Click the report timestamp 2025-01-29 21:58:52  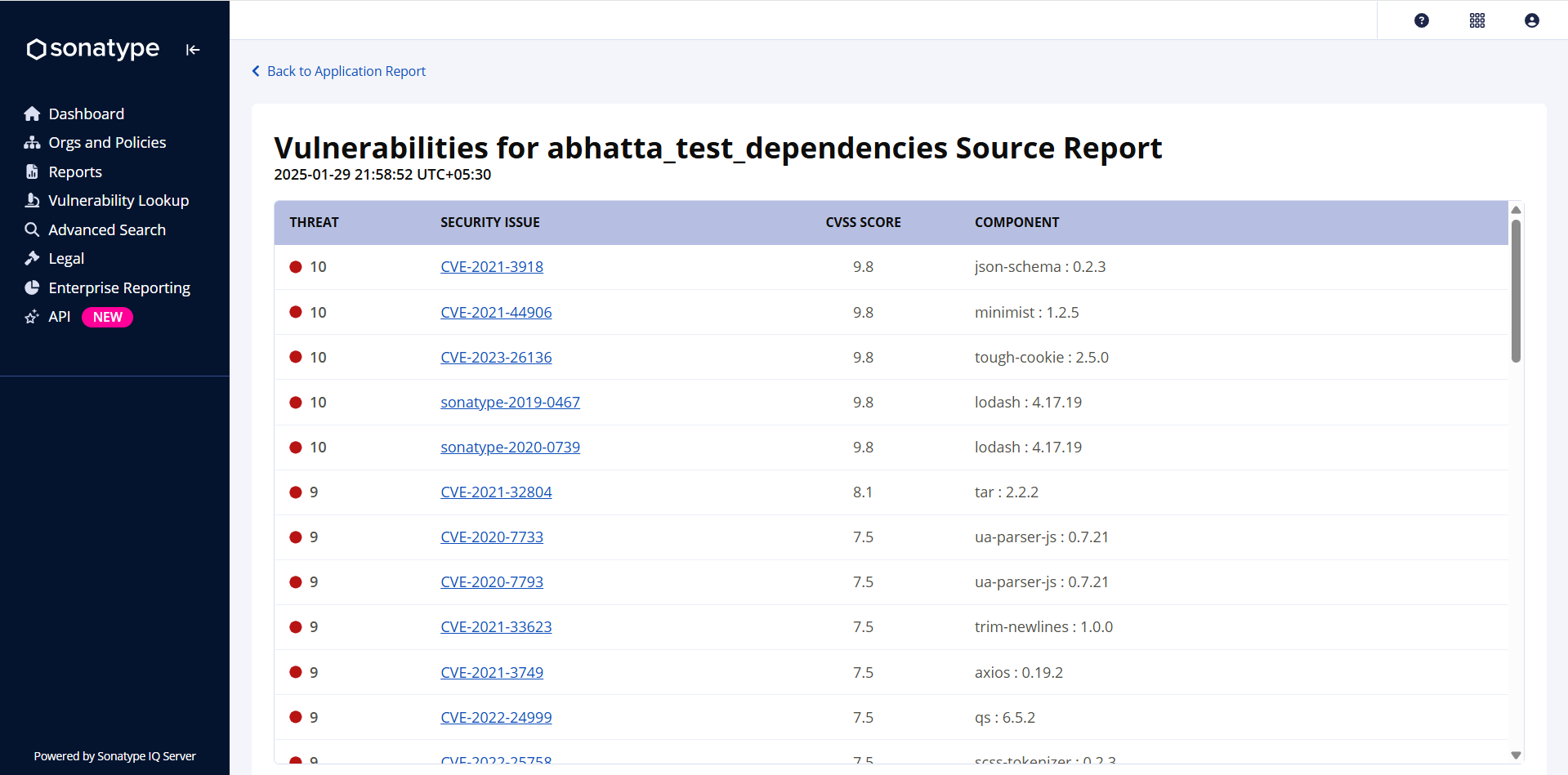(382, 174)
